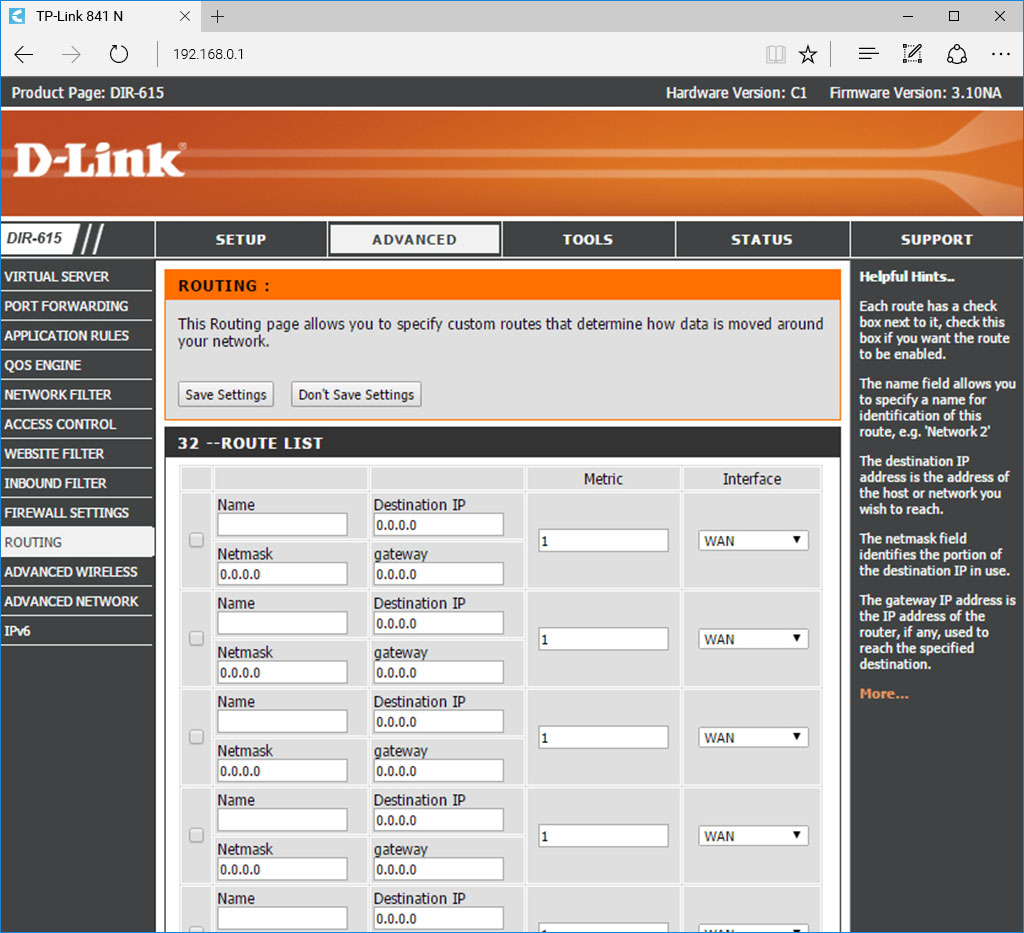This screenshot has width=1024, height=933.
Task: Expand first route's WAN interface dropdown
Action: (752, 541)
